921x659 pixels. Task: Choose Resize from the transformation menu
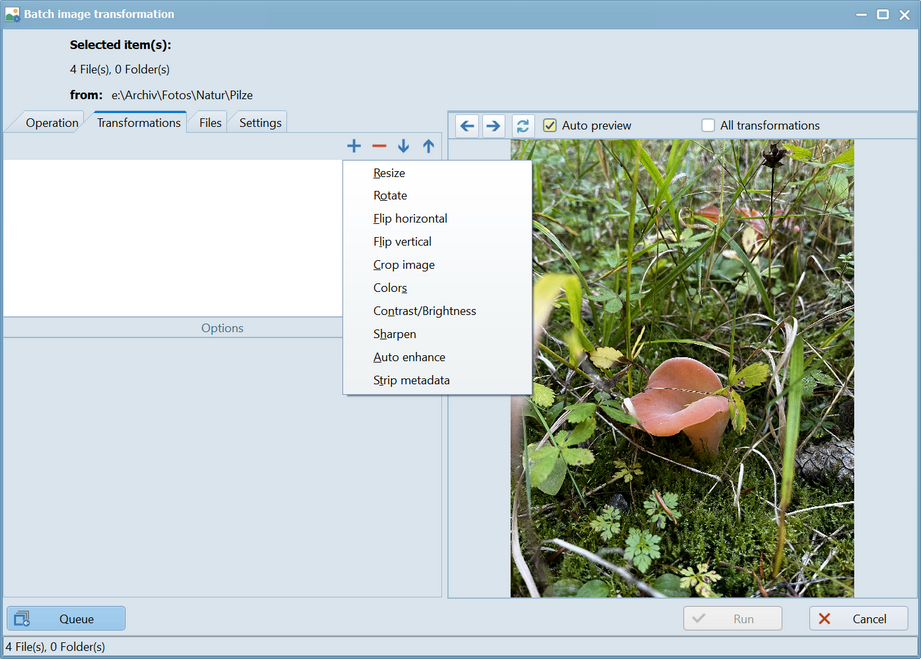tap(389, 173)
